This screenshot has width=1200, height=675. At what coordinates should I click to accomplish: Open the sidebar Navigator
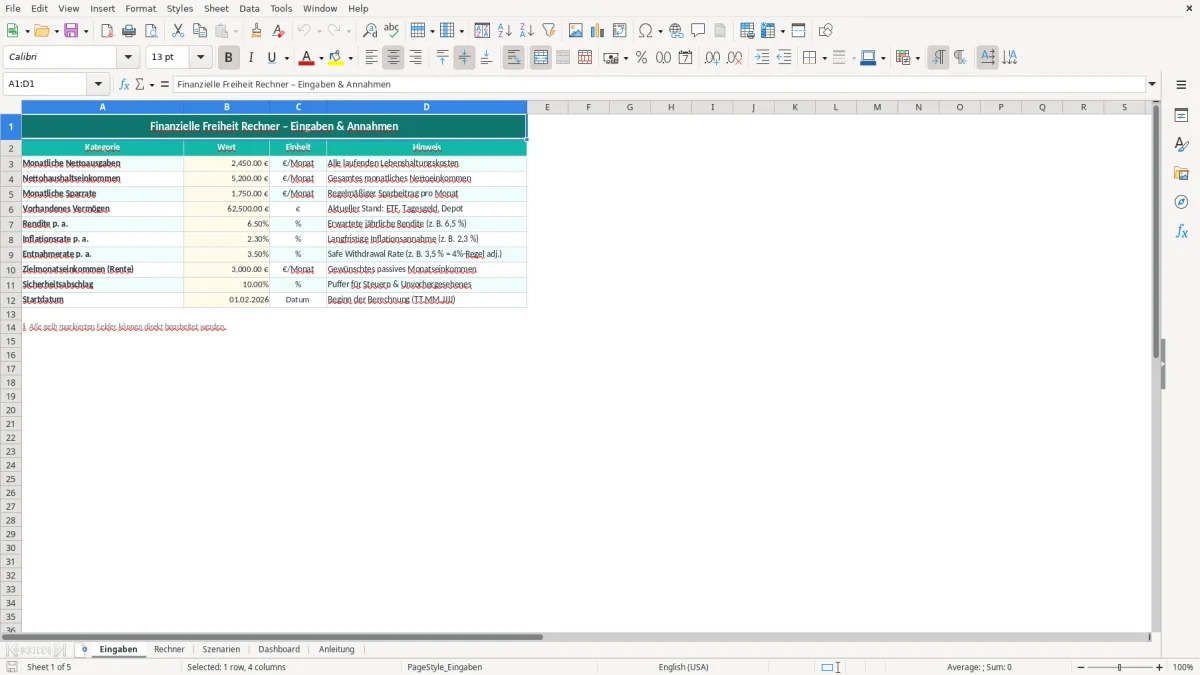coord(1181,203)
